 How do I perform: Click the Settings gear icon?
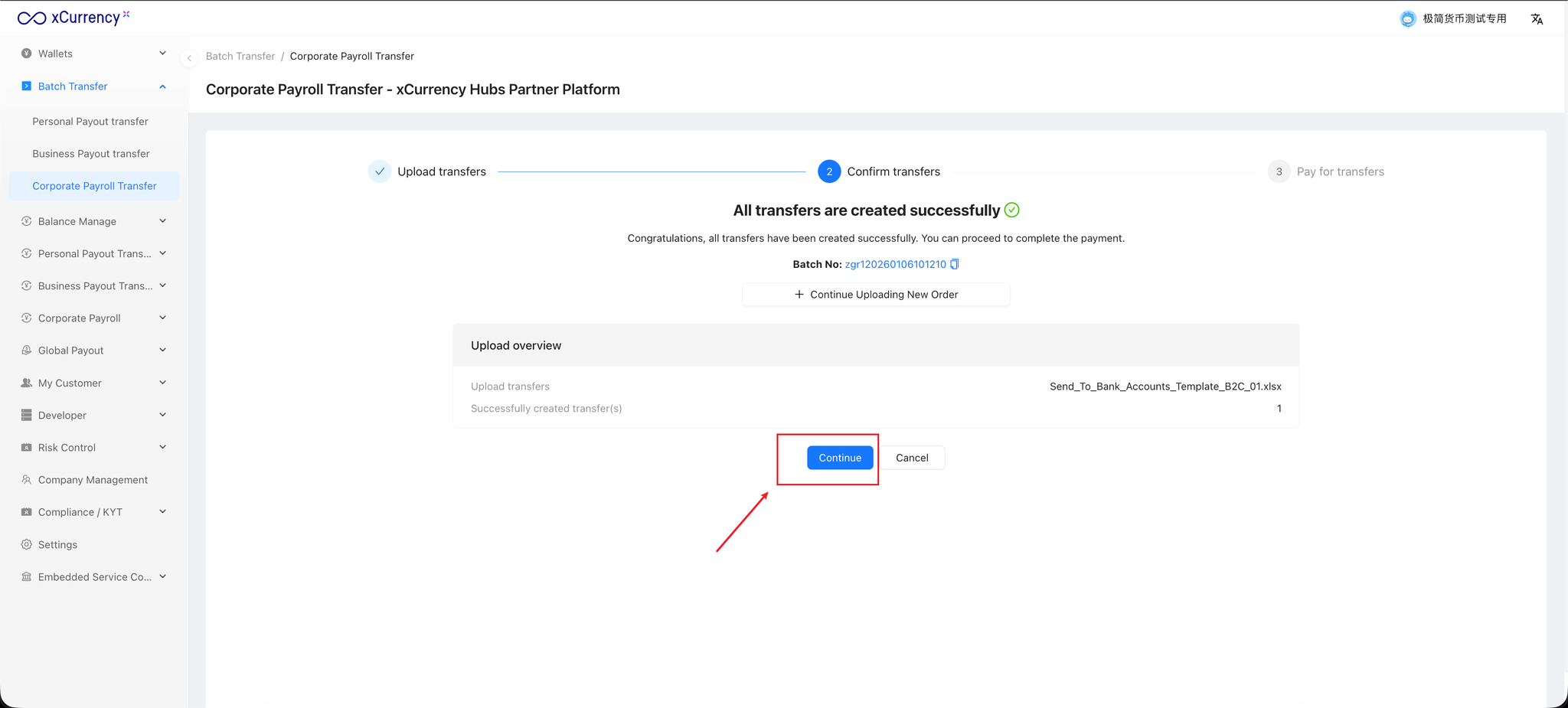tap(27, 545)
